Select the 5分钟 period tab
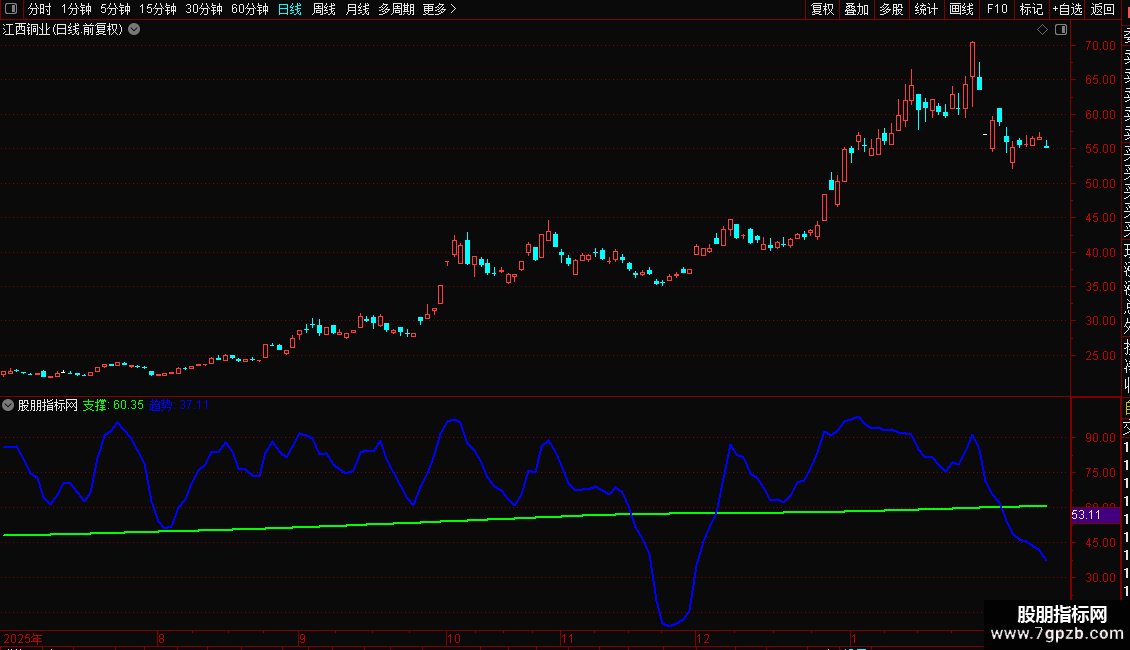 click(115, 9)
